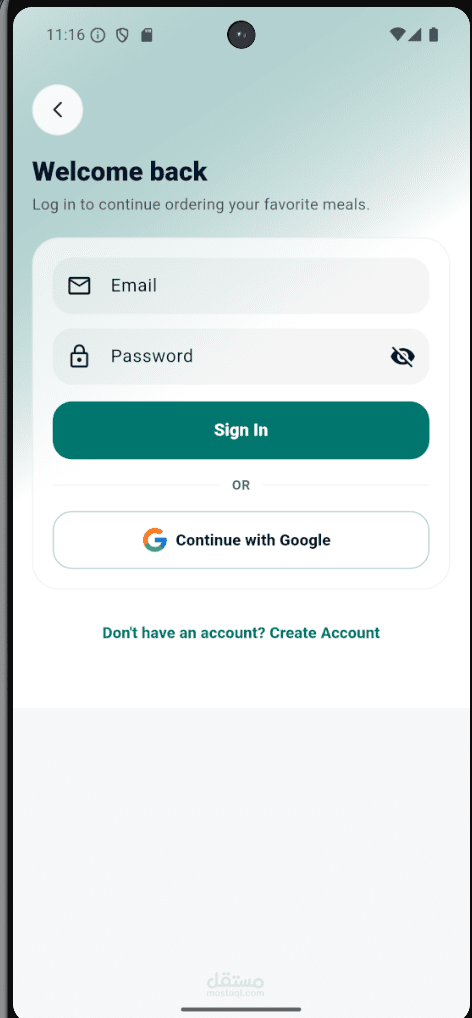Click the Welcome back heading

pos(120,171)
